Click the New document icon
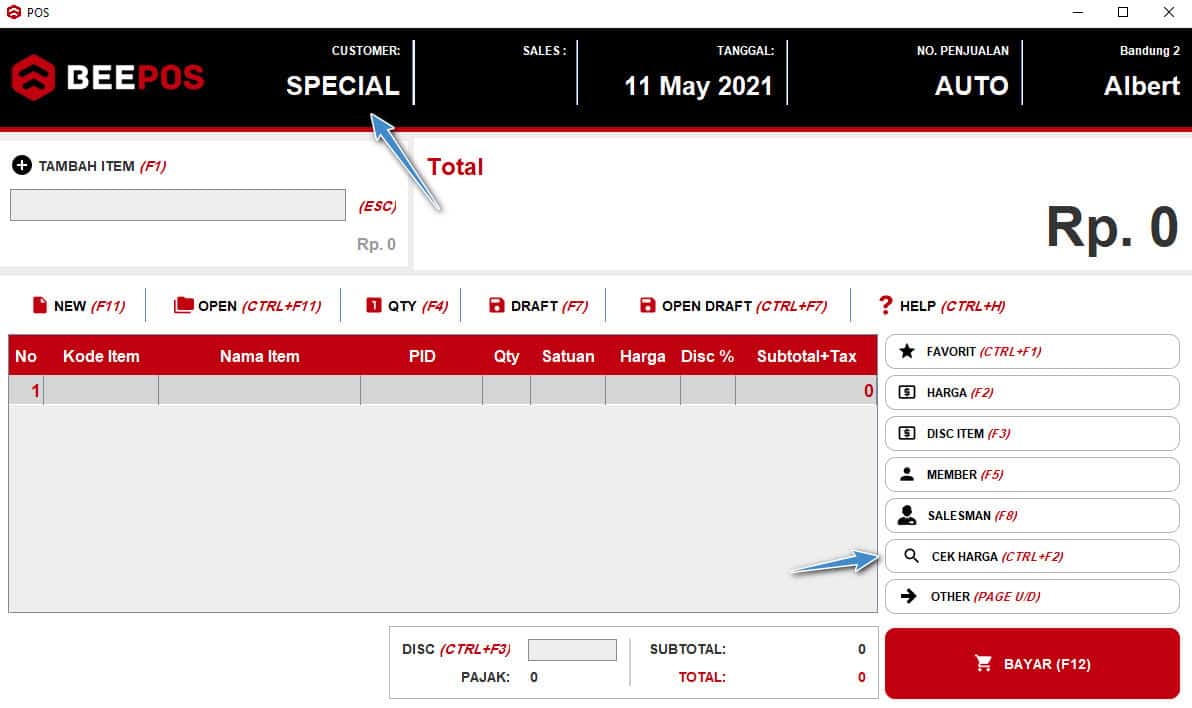 [40, 305]
